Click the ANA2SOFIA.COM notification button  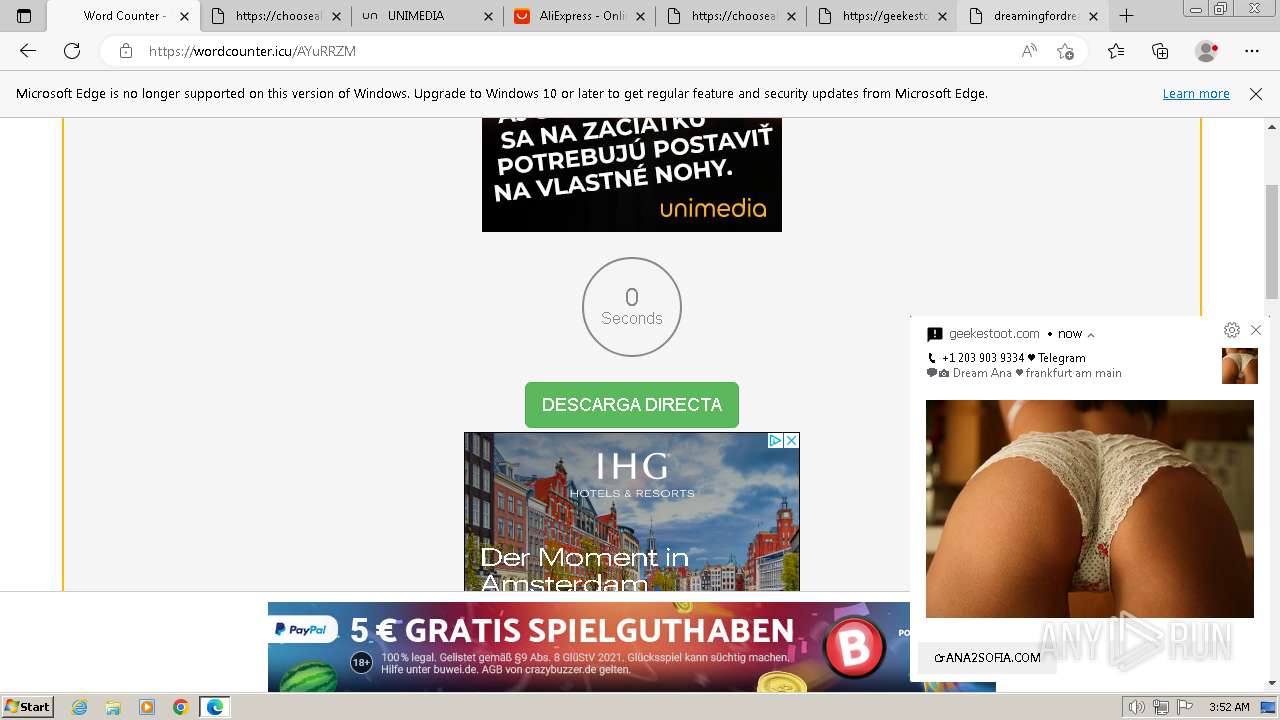[x=987, y=658]
